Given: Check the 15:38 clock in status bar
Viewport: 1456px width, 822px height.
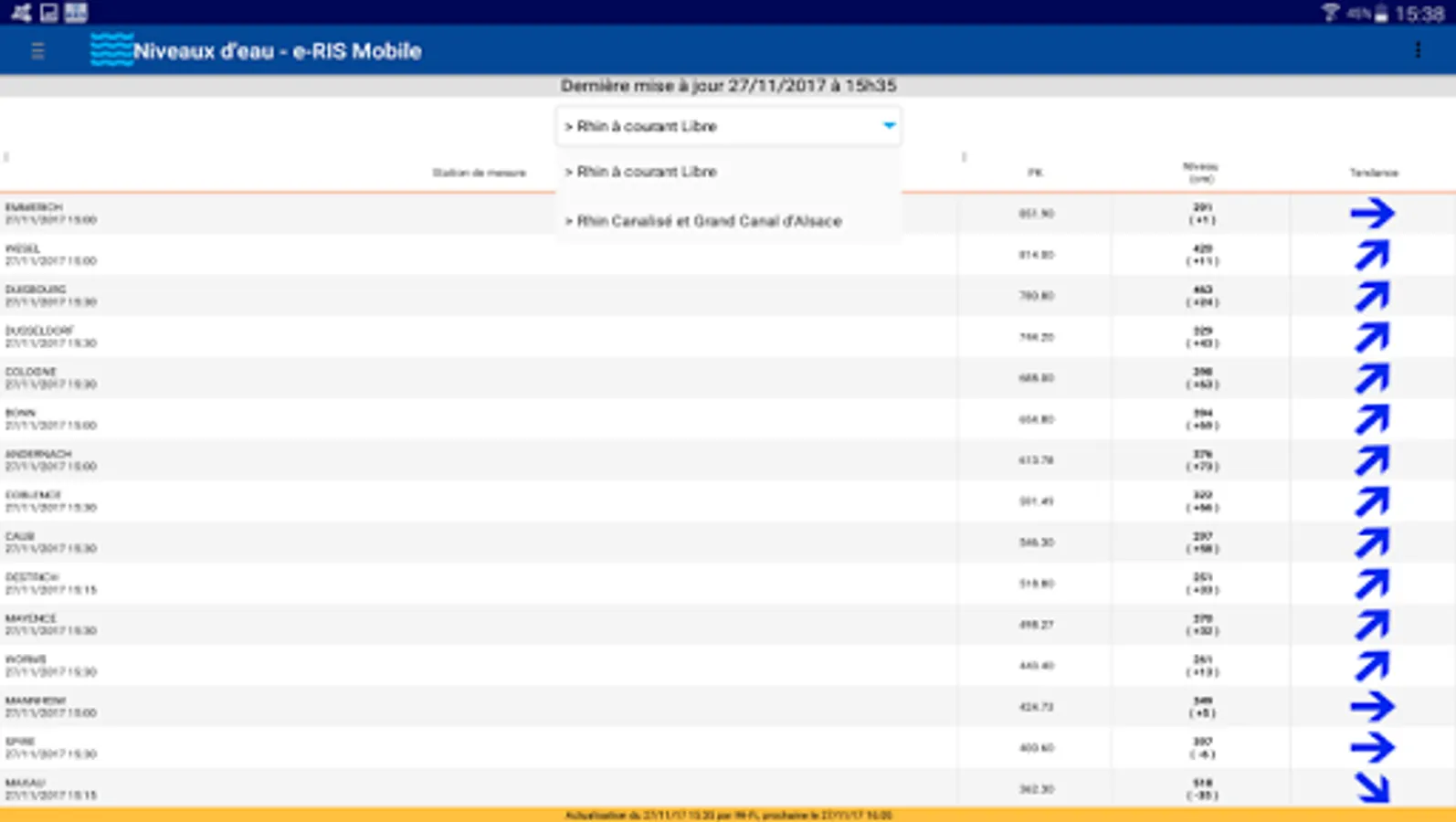Looking at the screenshot, I should pos(1419,14).
